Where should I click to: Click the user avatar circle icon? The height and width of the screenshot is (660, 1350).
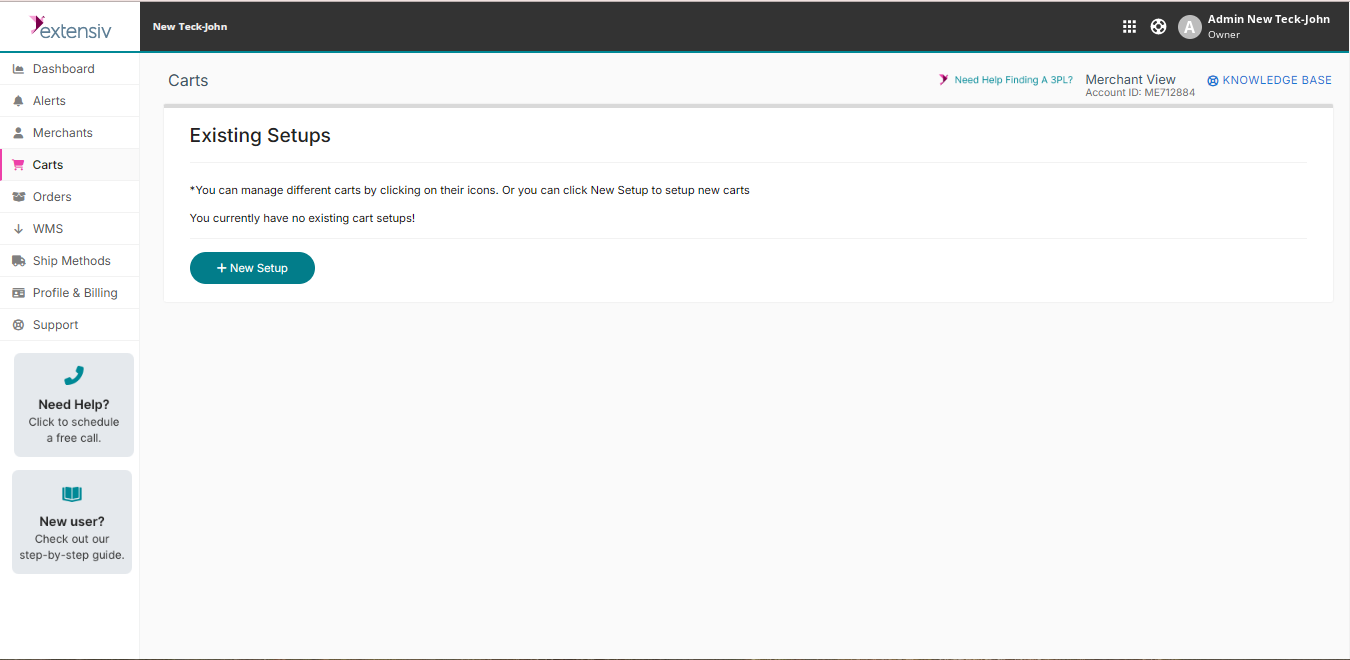coord(1189,27)
